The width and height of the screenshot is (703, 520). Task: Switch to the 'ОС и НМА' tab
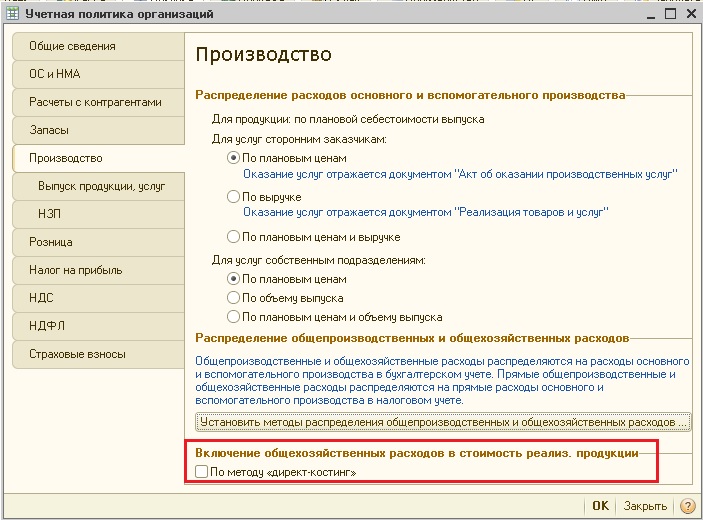tap(99, 74)
